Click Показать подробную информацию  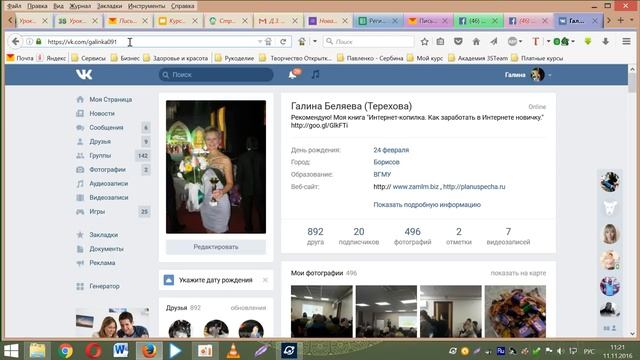[x=427, y=204]
